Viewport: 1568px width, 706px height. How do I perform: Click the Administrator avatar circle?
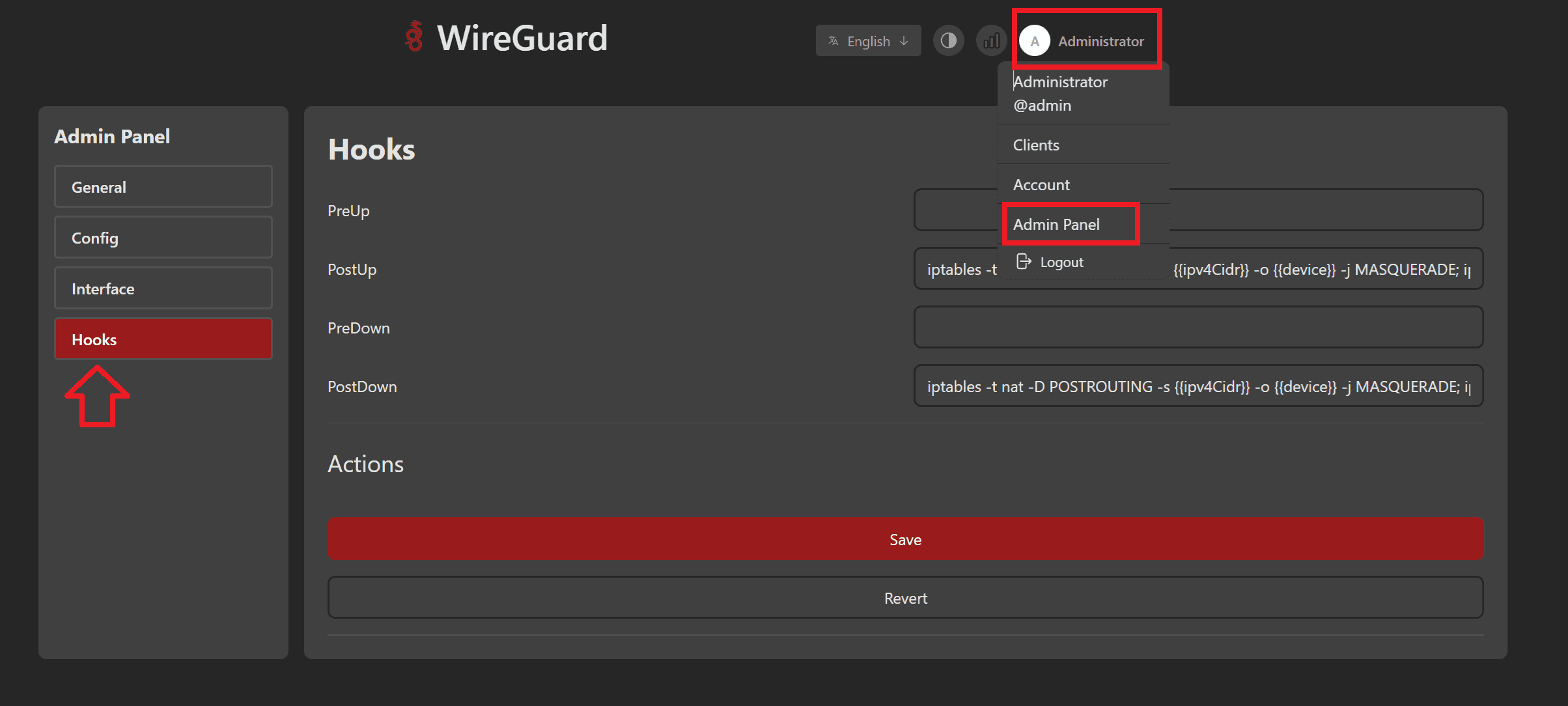point(1034,41)
